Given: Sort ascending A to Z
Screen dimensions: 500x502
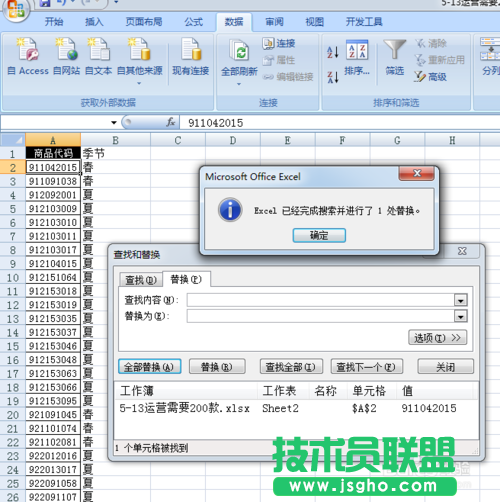Looking at the screenshot, I should tap(333, 52).
